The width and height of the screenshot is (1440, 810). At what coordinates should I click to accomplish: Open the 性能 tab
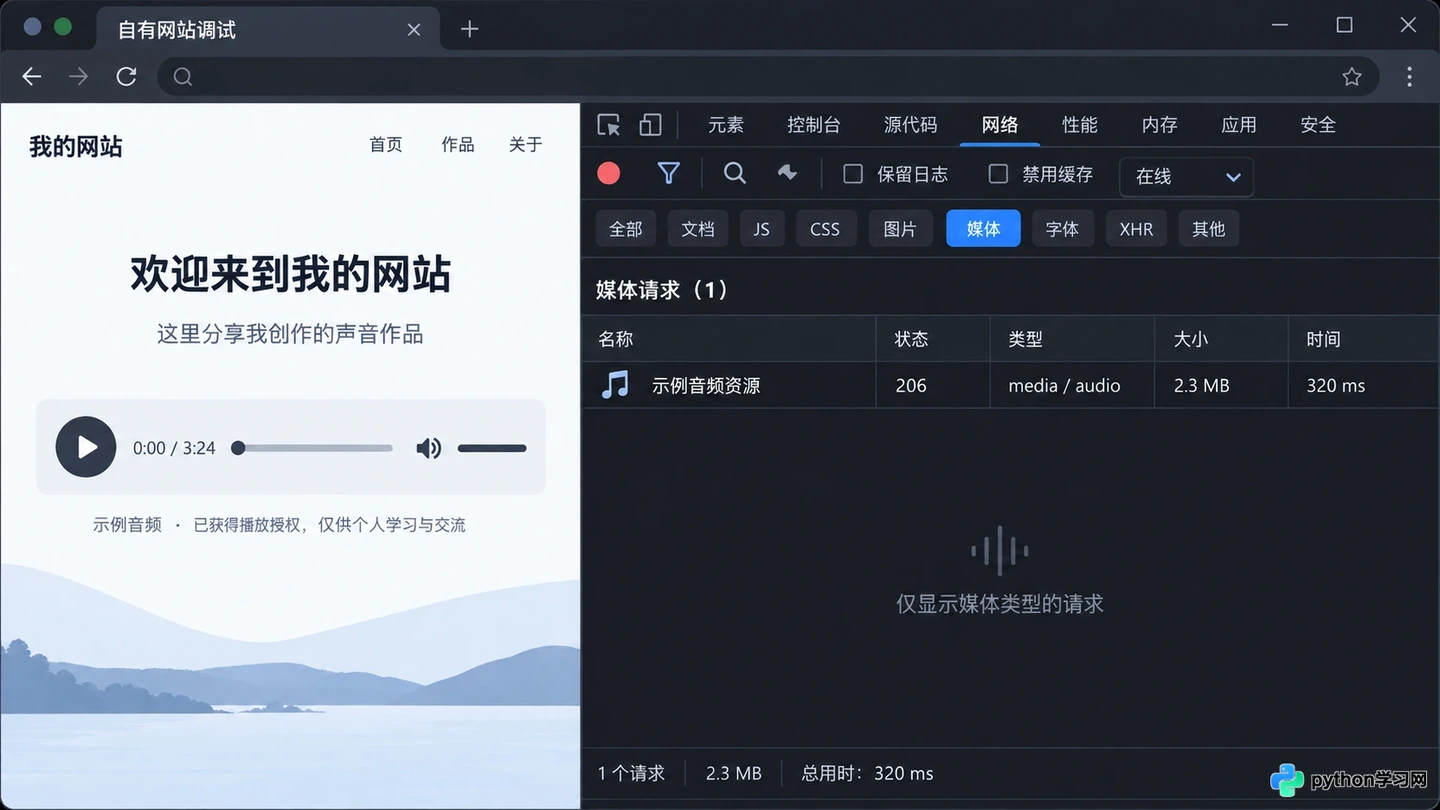[x=1080, y=125]
